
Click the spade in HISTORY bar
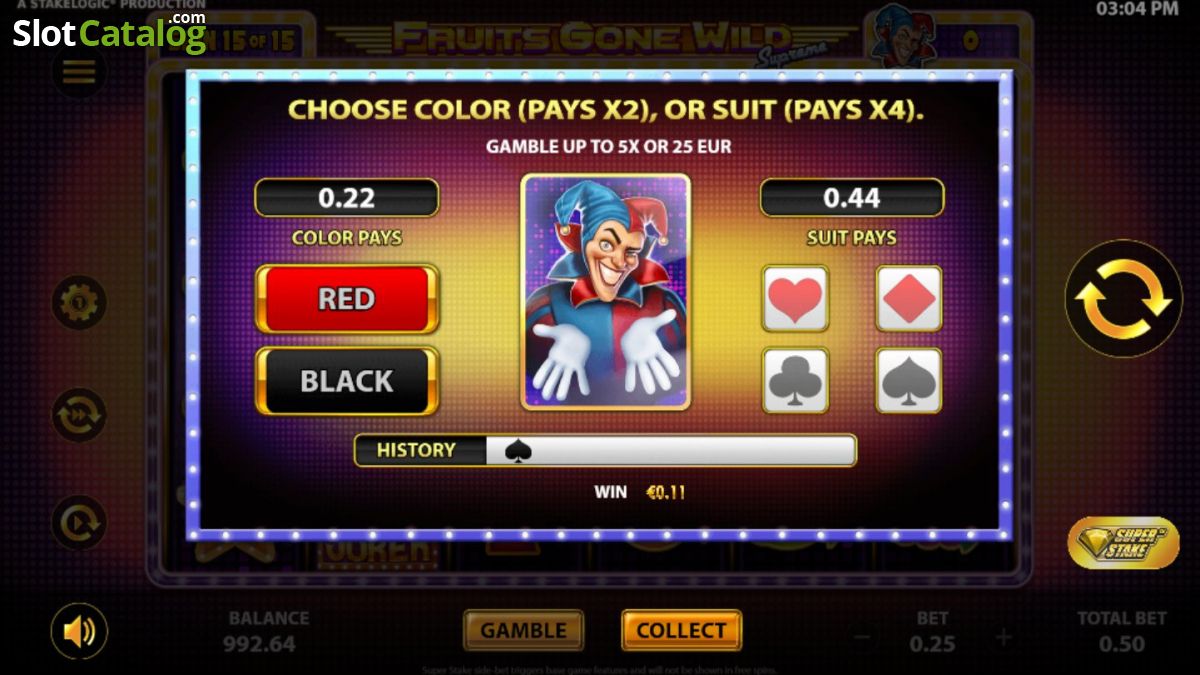pyautogui.click(x=518, y=451)
